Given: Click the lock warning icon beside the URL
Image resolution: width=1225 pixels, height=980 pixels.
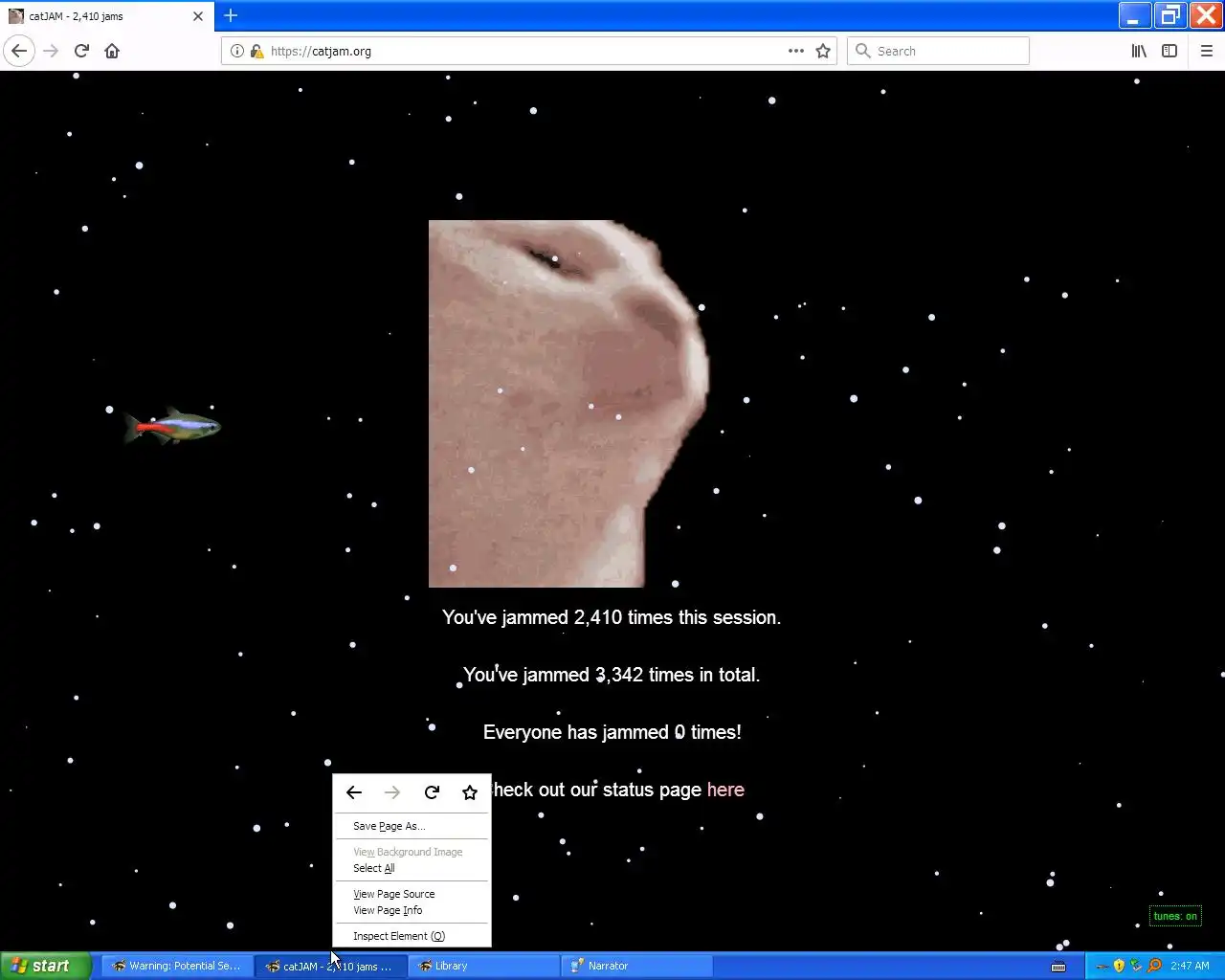Looking at the screenshot, I should [x=256, y=51].
